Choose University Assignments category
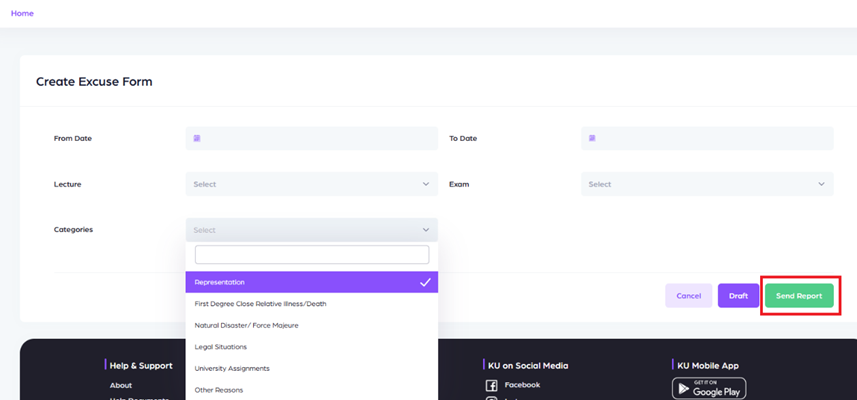The width and height of the screenshot is (857, 400). pyautogui.click(x=232, y=368)
